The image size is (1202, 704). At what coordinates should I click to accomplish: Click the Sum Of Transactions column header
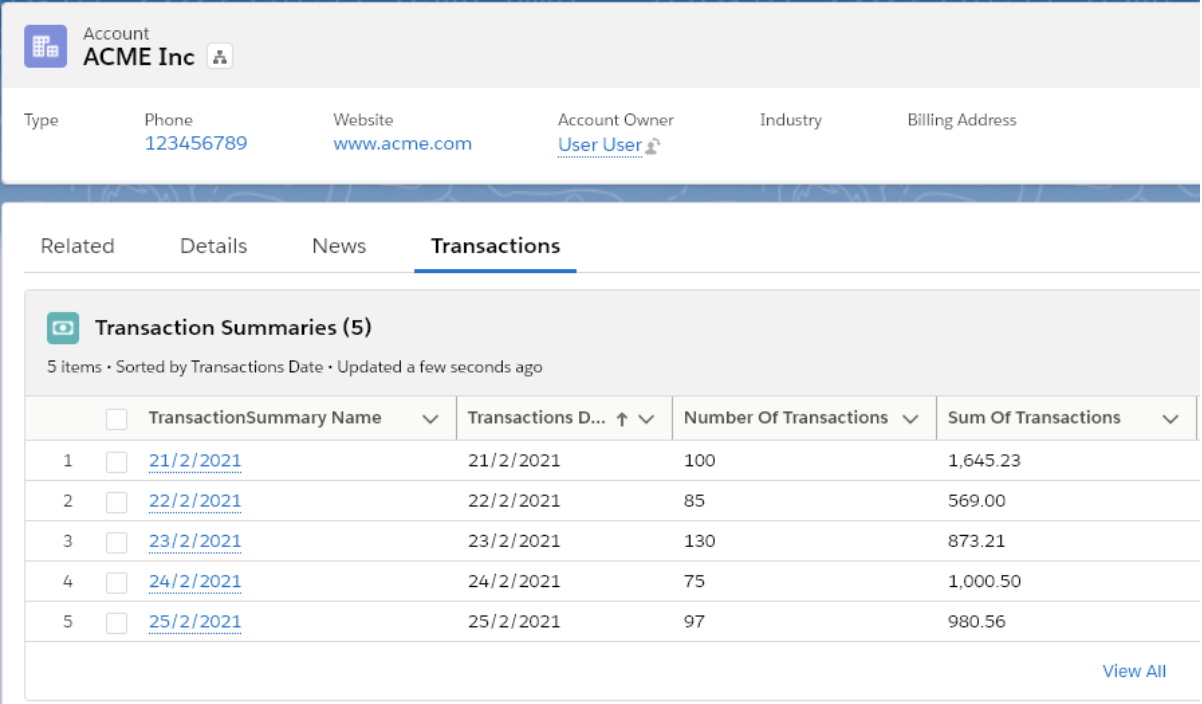point(1034,418)
